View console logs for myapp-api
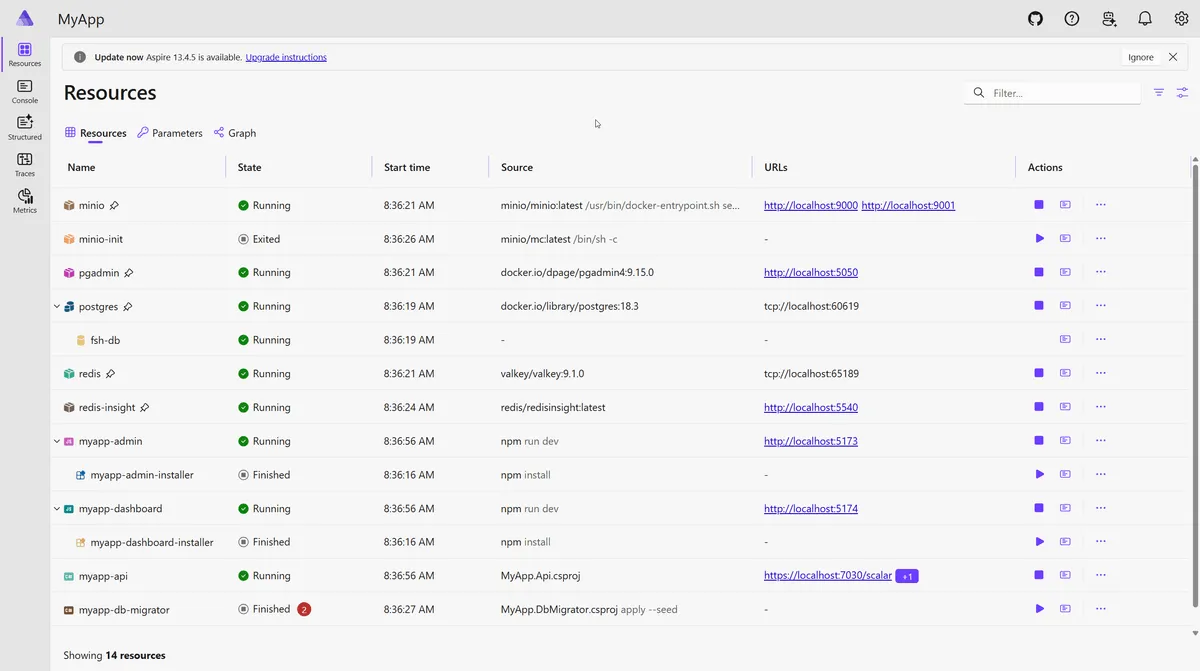 1065,575
